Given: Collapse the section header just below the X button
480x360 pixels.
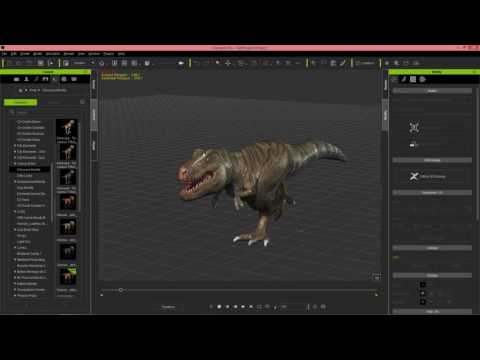Looking at the screenshot, I should pyautogui.click(x=432, y=193).
